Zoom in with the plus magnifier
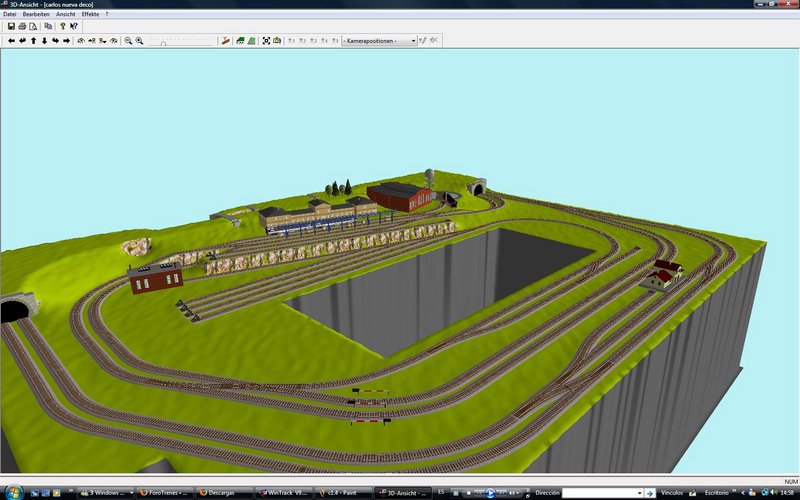 point(139,41)
